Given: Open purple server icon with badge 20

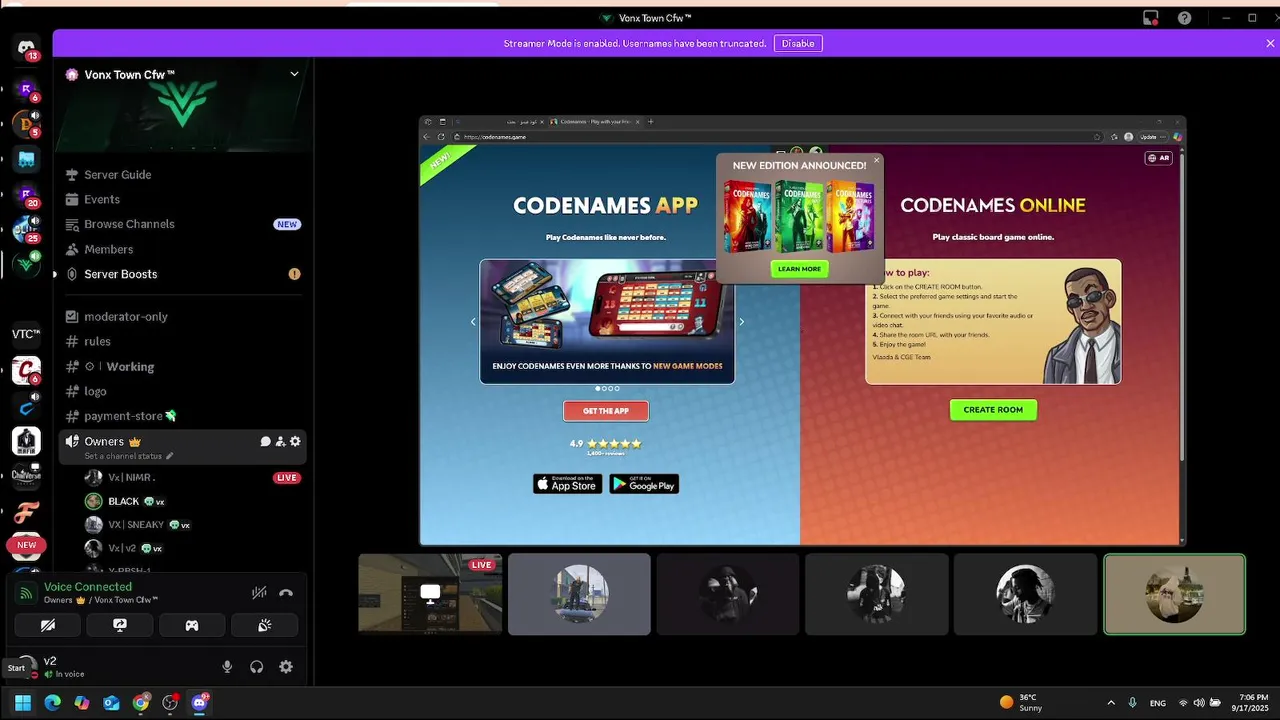Looking at the screenshot, I should tap(26, 194).
